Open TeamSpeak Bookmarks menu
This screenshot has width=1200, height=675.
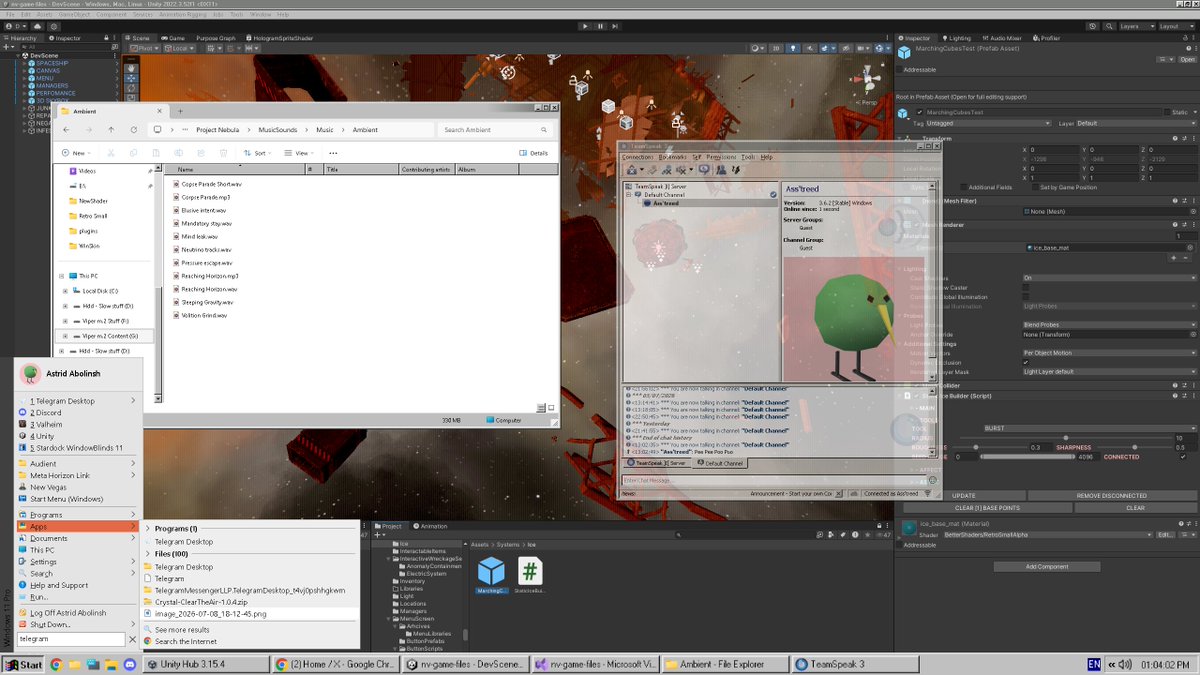673,157
